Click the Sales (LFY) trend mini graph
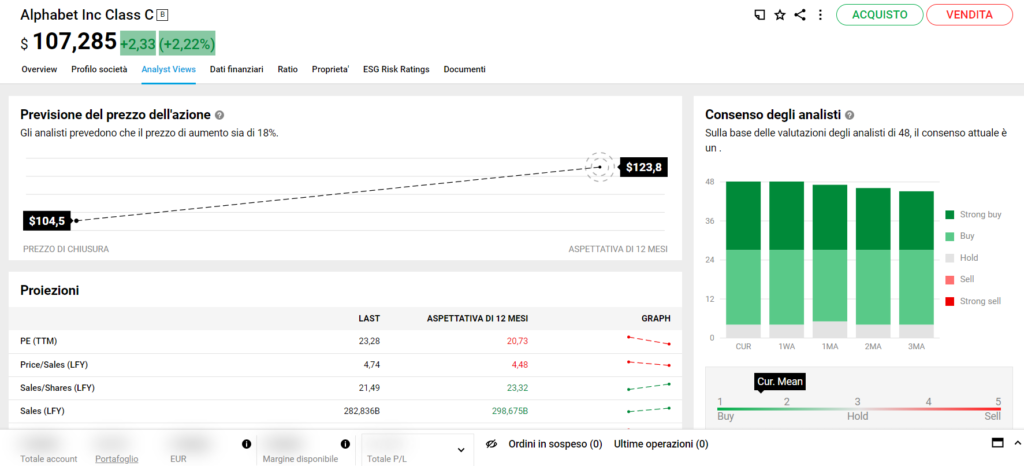This screenshot has height=466, width=1024. point(648,411)
